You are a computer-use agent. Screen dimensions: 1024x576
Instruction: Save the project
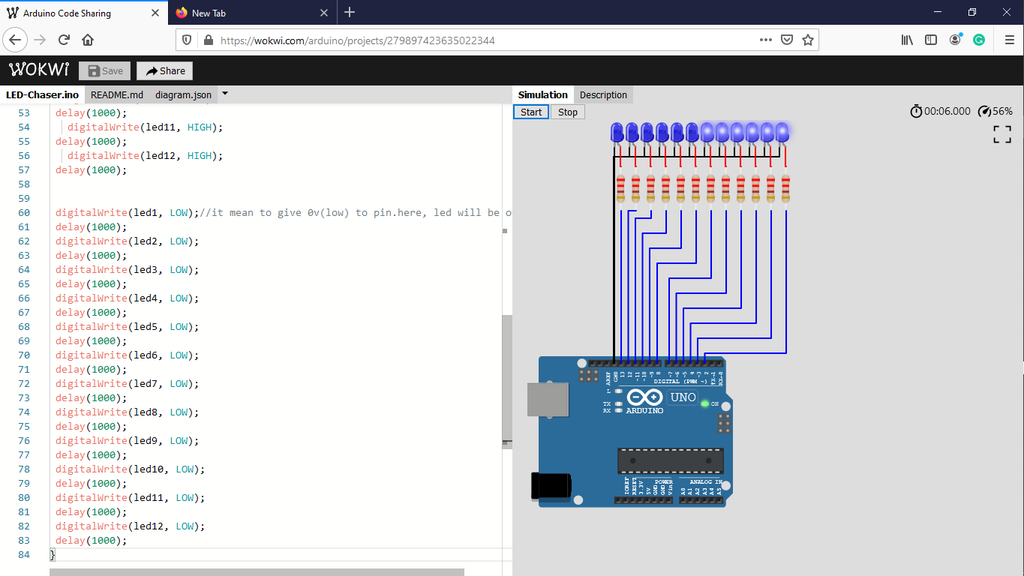(104, 71)
